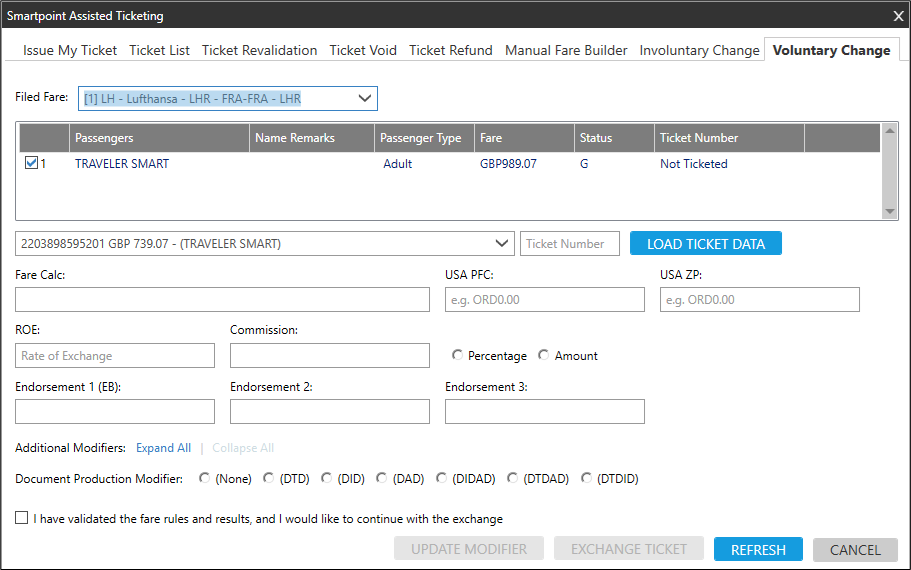Open the Filed Fare dropdown

click(364, 98)
